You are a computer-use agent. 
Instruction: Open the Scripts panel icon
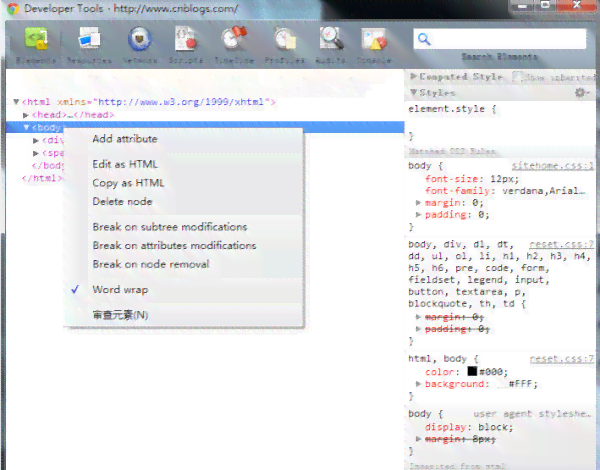[x=186, y=39]
